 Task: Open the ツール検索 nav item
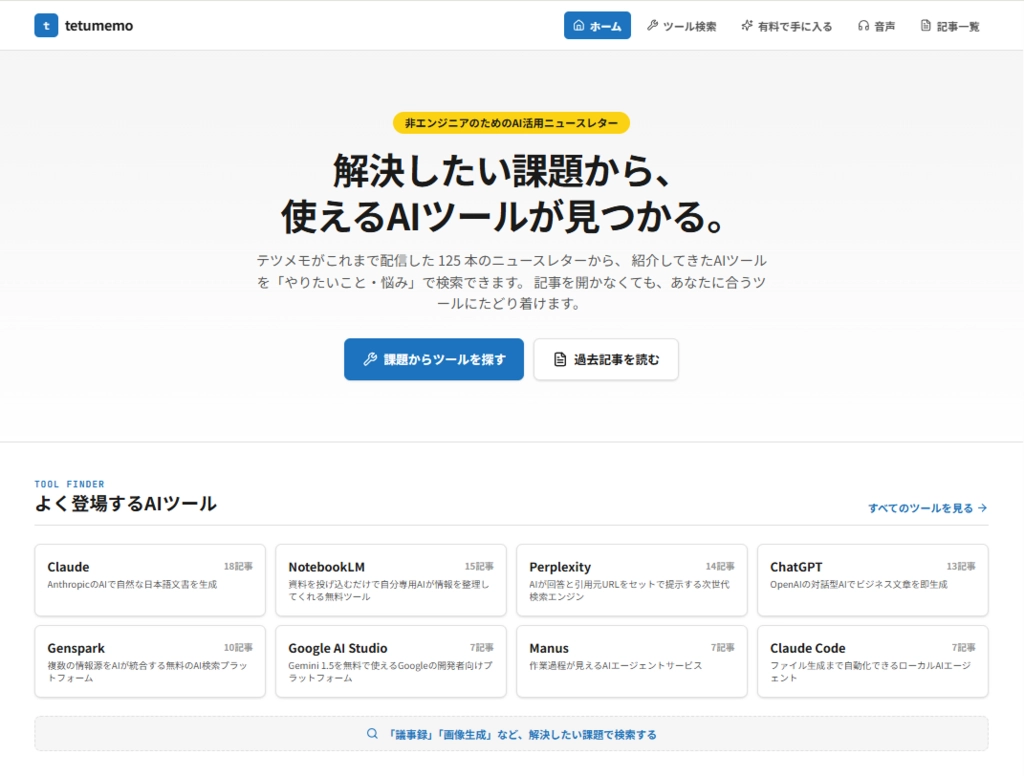point(682,26)
